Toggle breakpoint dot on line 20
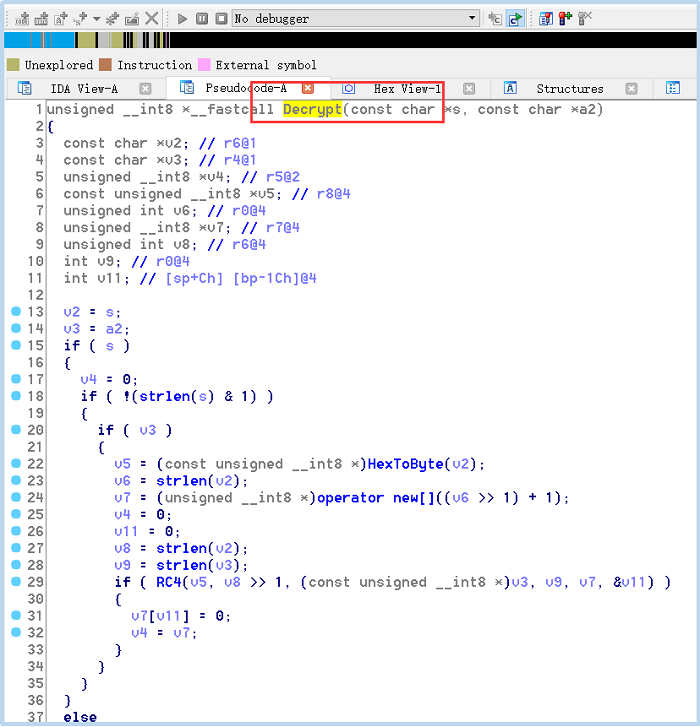This screenshot has height=727, width=700. point(16,429)
